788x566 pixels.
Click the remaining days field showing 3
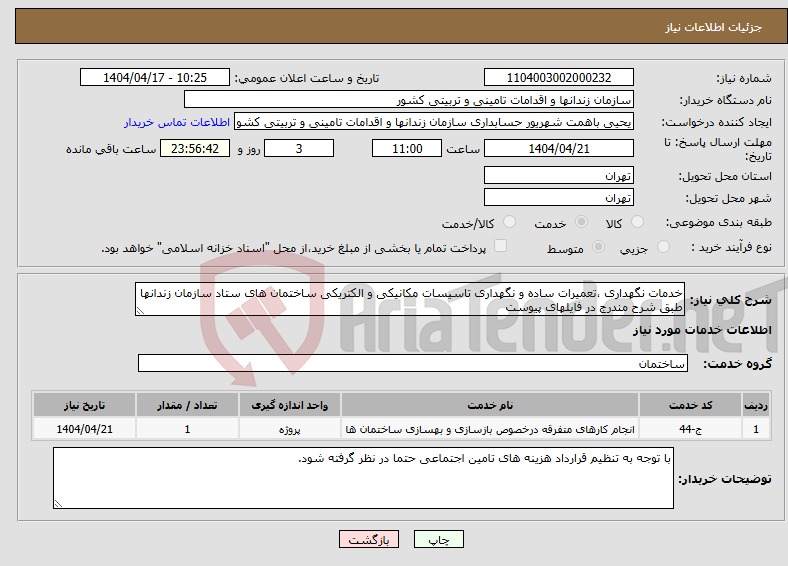299,148
